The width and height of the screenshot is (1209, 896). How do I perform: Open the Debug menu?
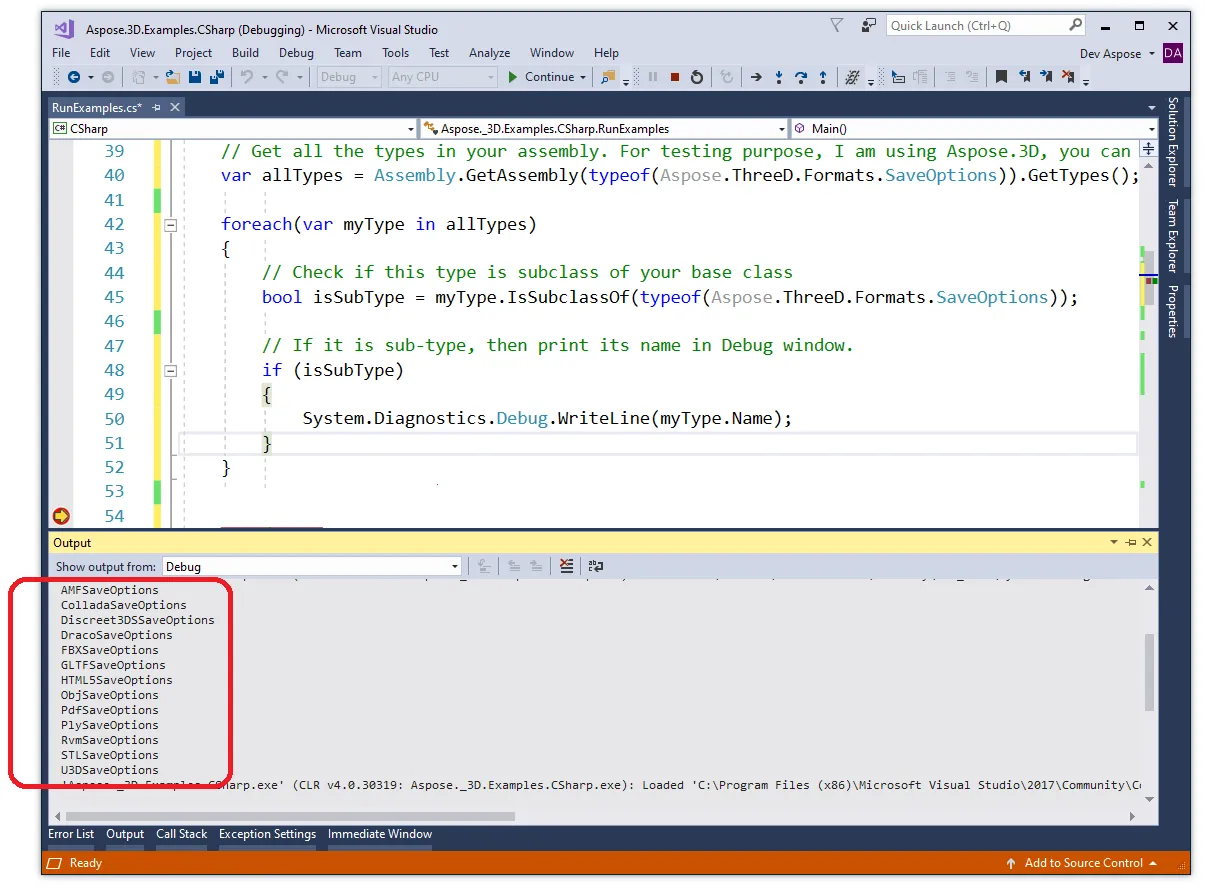click(296, 53)
